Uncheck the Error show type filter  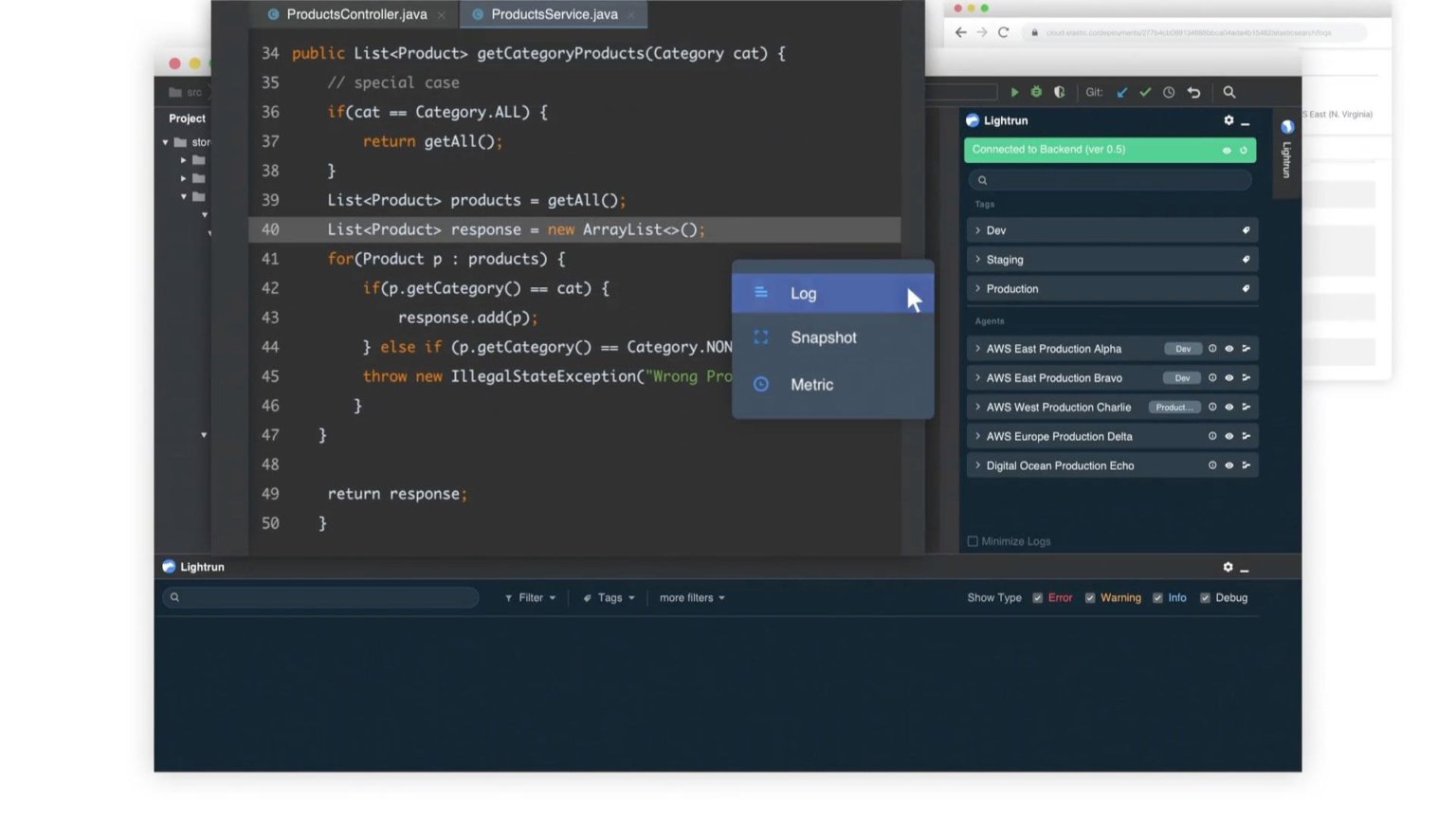1037,597
